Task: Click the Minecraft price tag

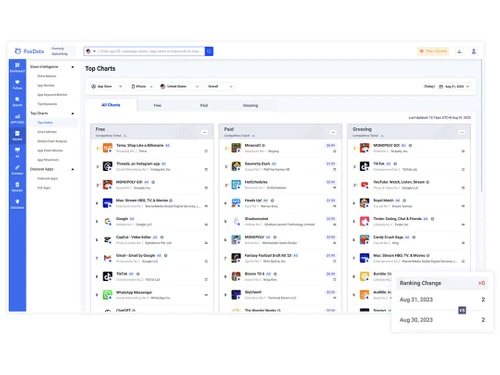Action: pos(330,146)
